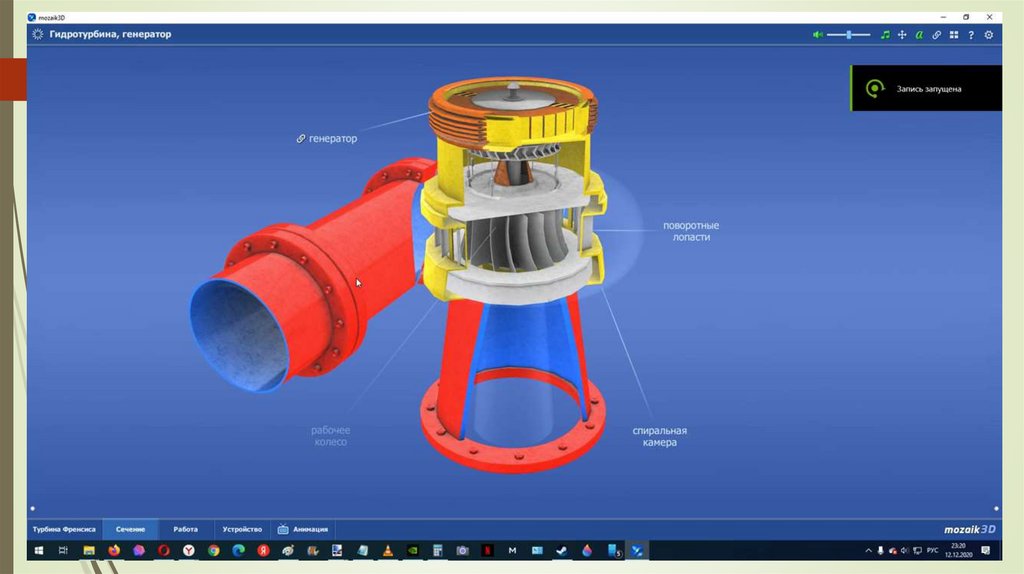
Task: Click the генератор label link
Action: coord(327,138)
